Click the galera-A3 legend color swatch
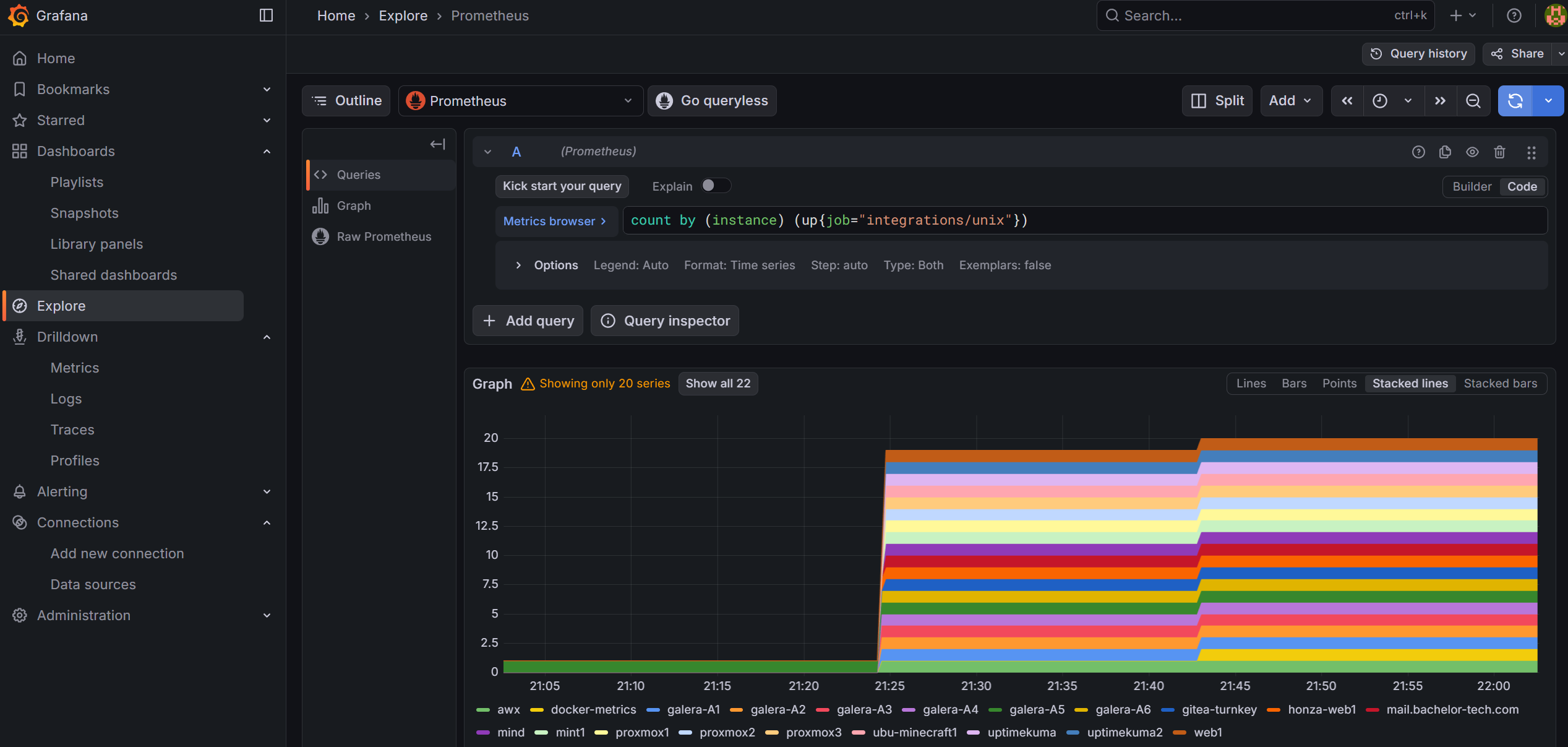Screen dimensions: 1568x747 pyautogui.click(x=823, y=710)
